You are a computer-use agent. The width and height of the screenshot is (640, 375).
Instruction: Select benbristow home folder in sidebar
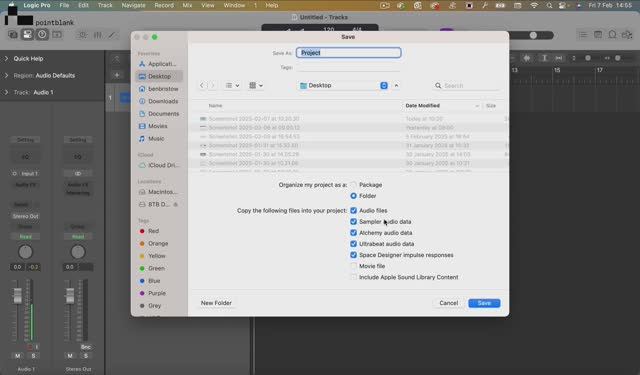point(159,89)
